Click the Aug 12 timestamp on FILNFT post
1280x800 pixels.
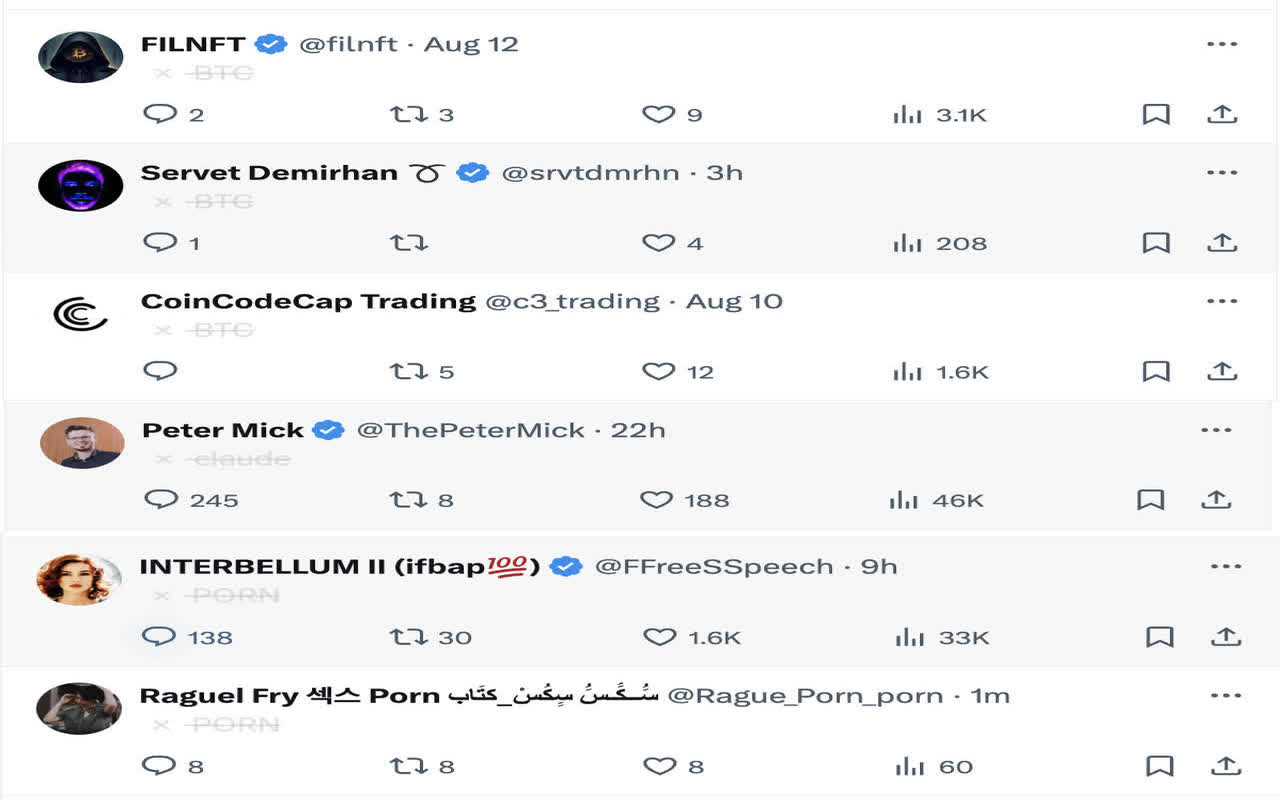point(471,44)
